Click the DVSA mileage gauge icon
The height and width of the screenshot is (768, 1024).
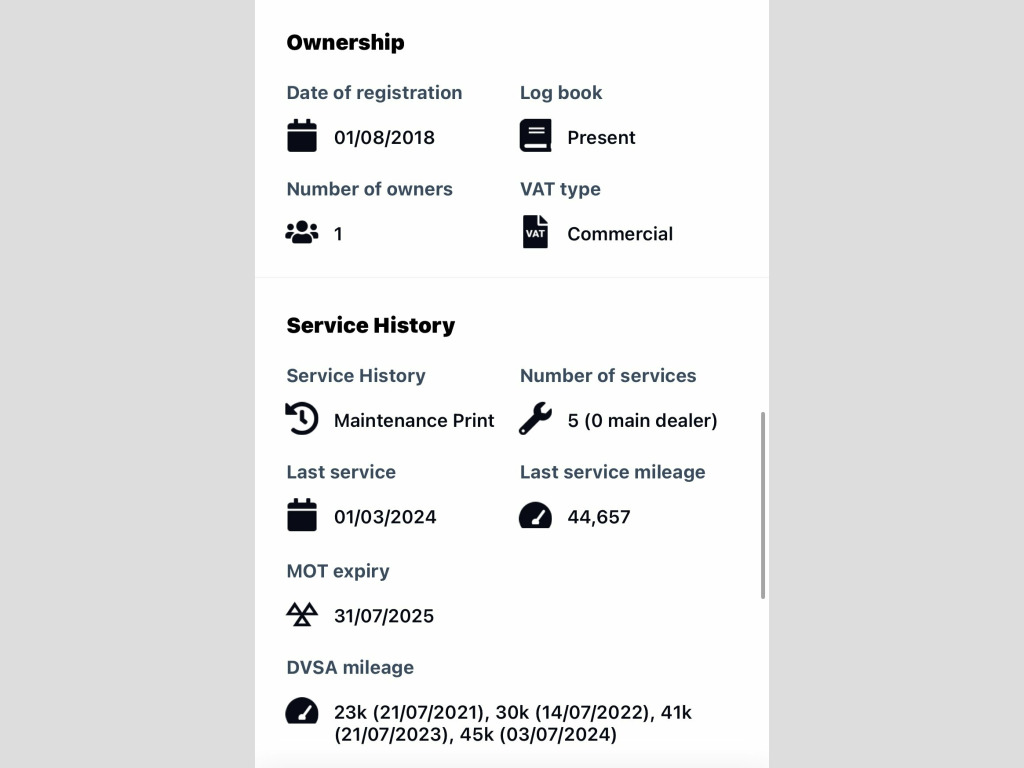pyautogui.click(x=302, y=711)
